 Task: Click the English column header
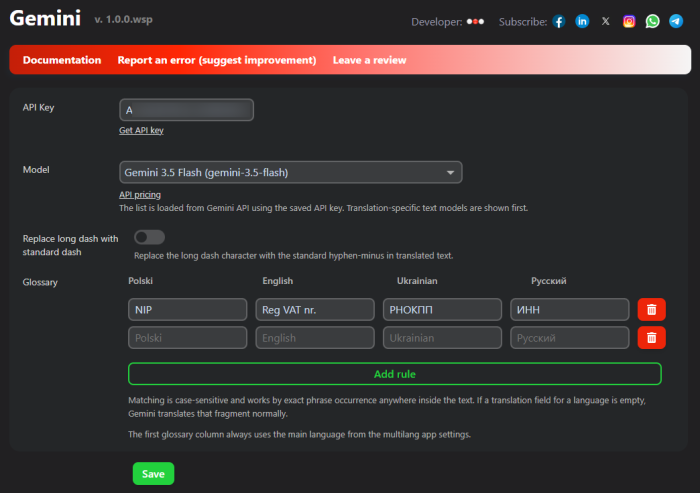tap(278, 280)
